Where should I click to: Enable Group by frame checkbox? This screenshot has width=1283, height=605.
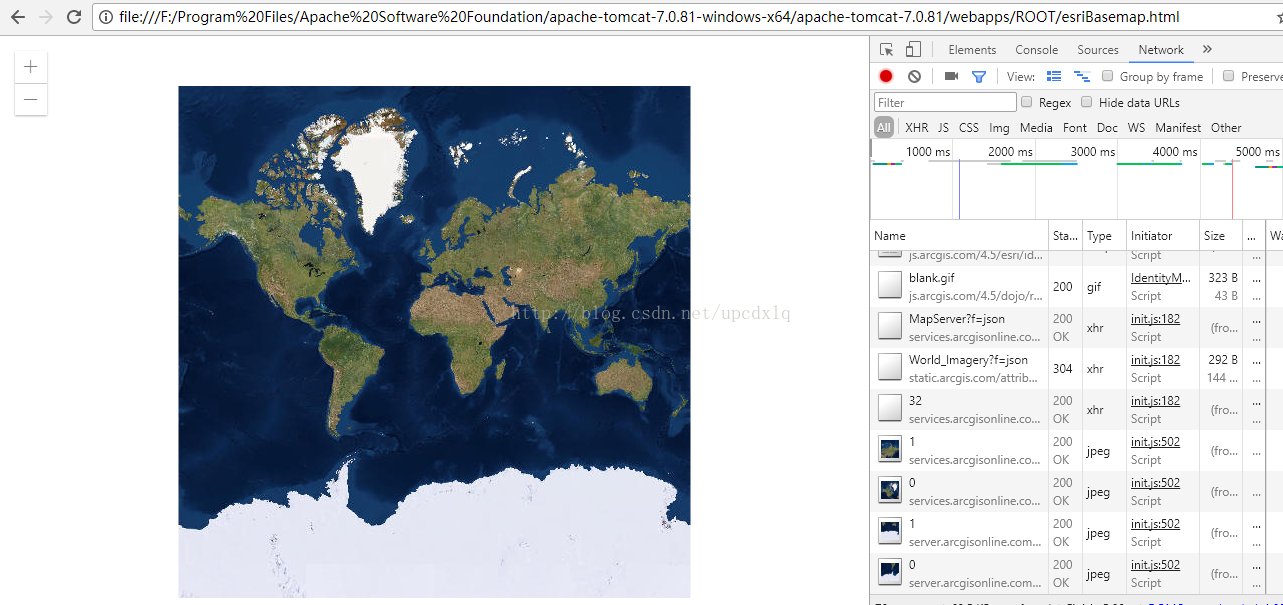(x=1108, y=76)
